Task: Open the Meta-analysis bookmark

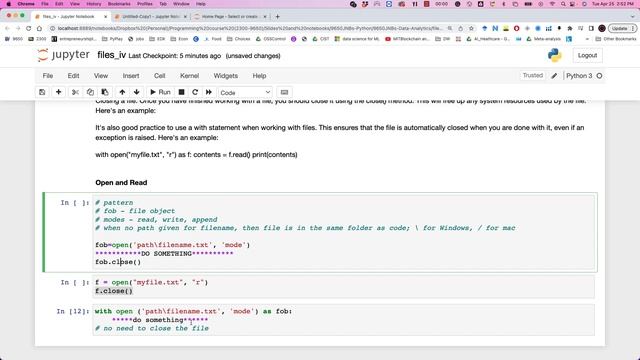Action: [x=544, y=39]
